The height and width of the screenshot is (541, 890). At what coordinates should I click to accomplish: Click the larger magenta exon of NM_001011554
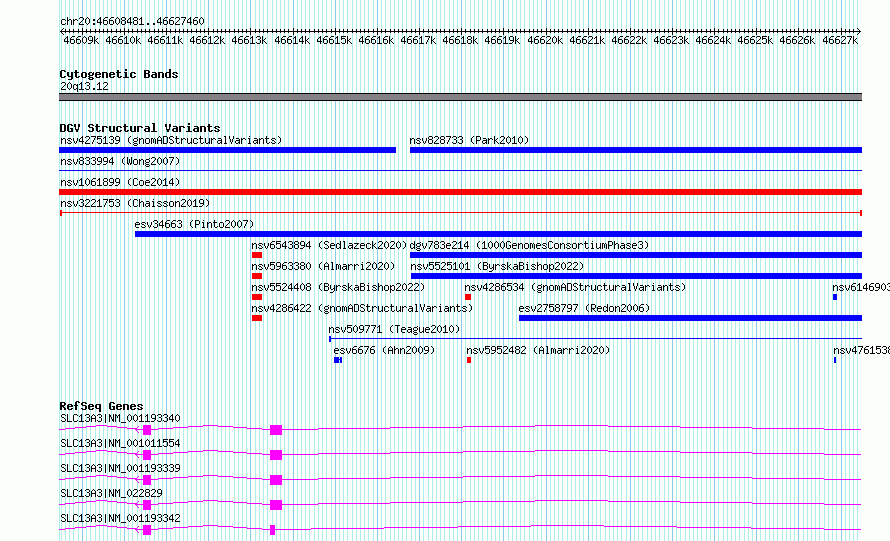276,455
